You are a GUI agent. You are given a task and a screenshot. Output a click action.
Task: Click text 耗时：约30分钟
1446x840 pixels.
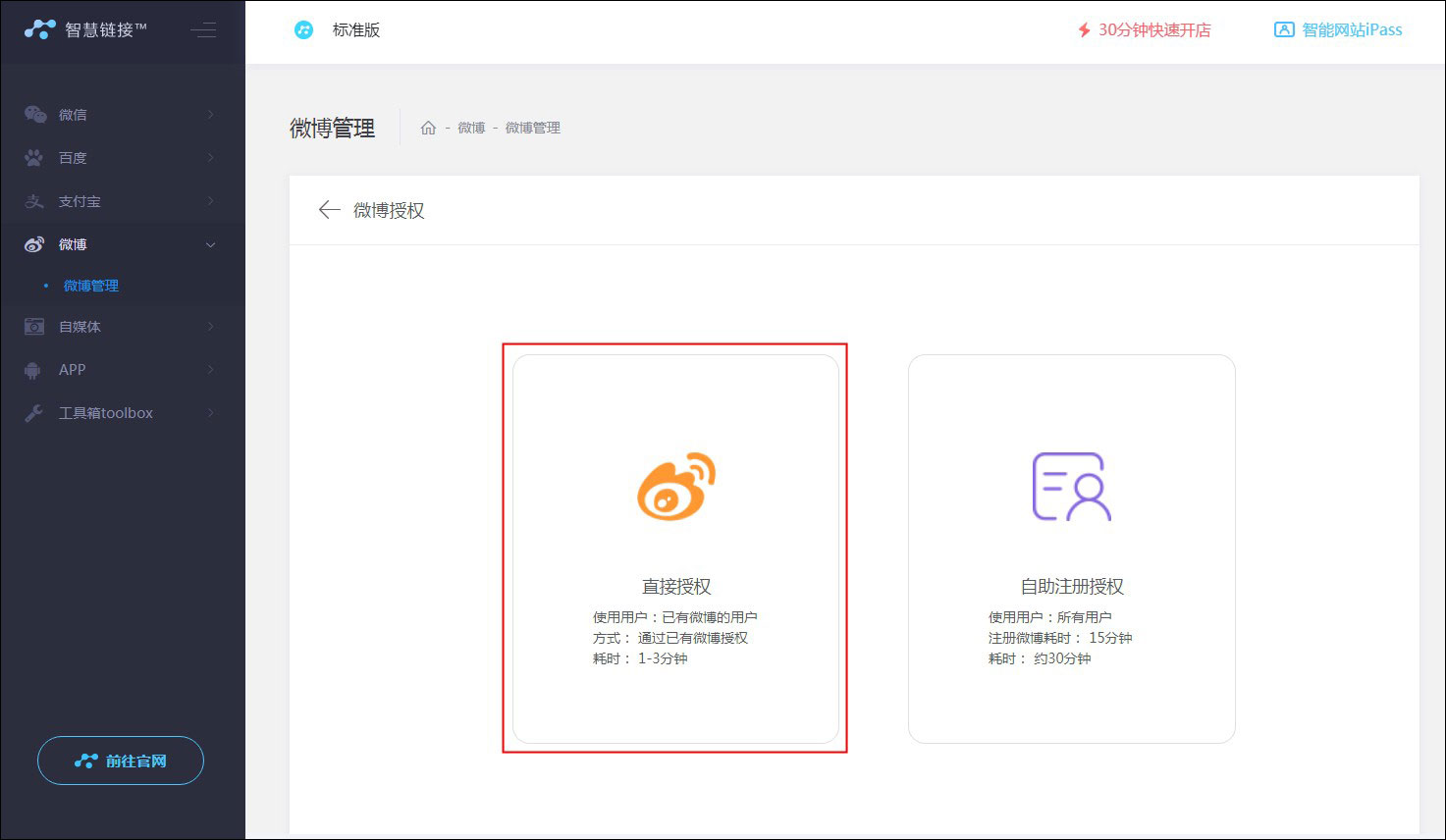click(x=1040, y=658)
